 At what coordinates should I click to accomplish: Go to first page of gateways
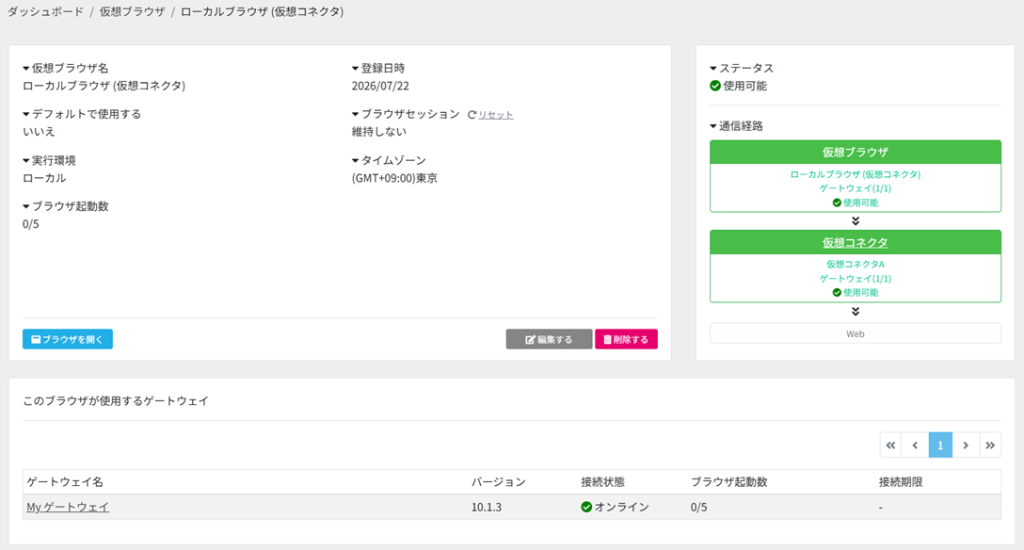click(x=891, y=445)
